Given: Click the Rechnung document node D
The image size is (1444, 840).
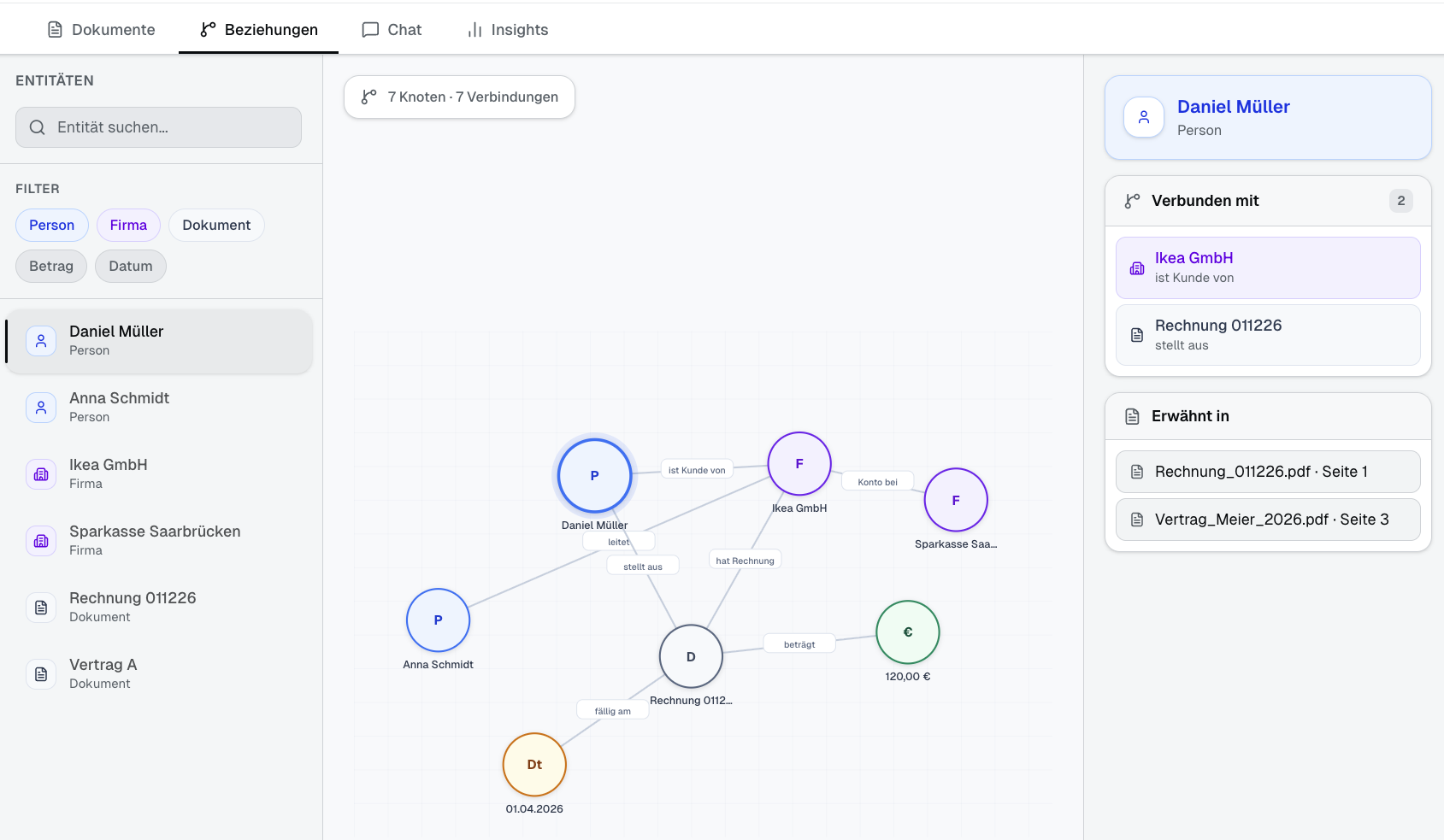Looking at the screenshot, I should coord(691,656).
